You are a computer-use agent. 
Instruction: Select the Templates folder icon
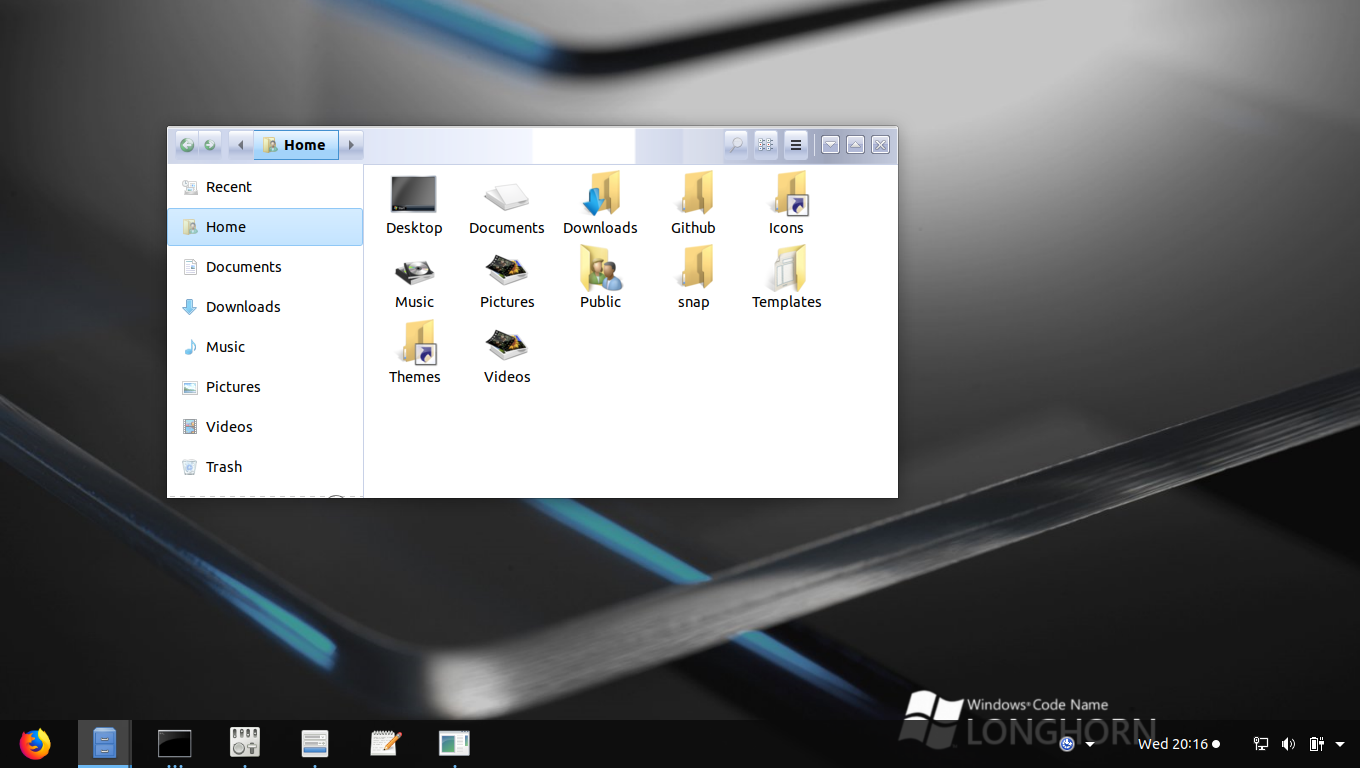pos(787,268)
